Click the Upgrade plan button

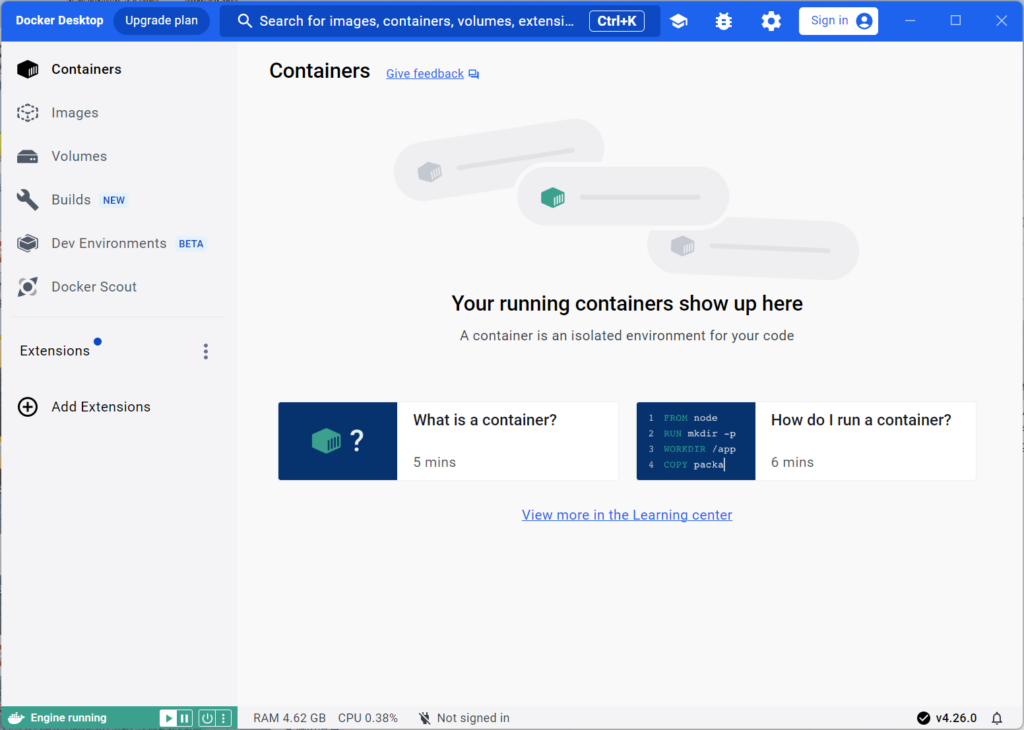(x=161, y=21)
